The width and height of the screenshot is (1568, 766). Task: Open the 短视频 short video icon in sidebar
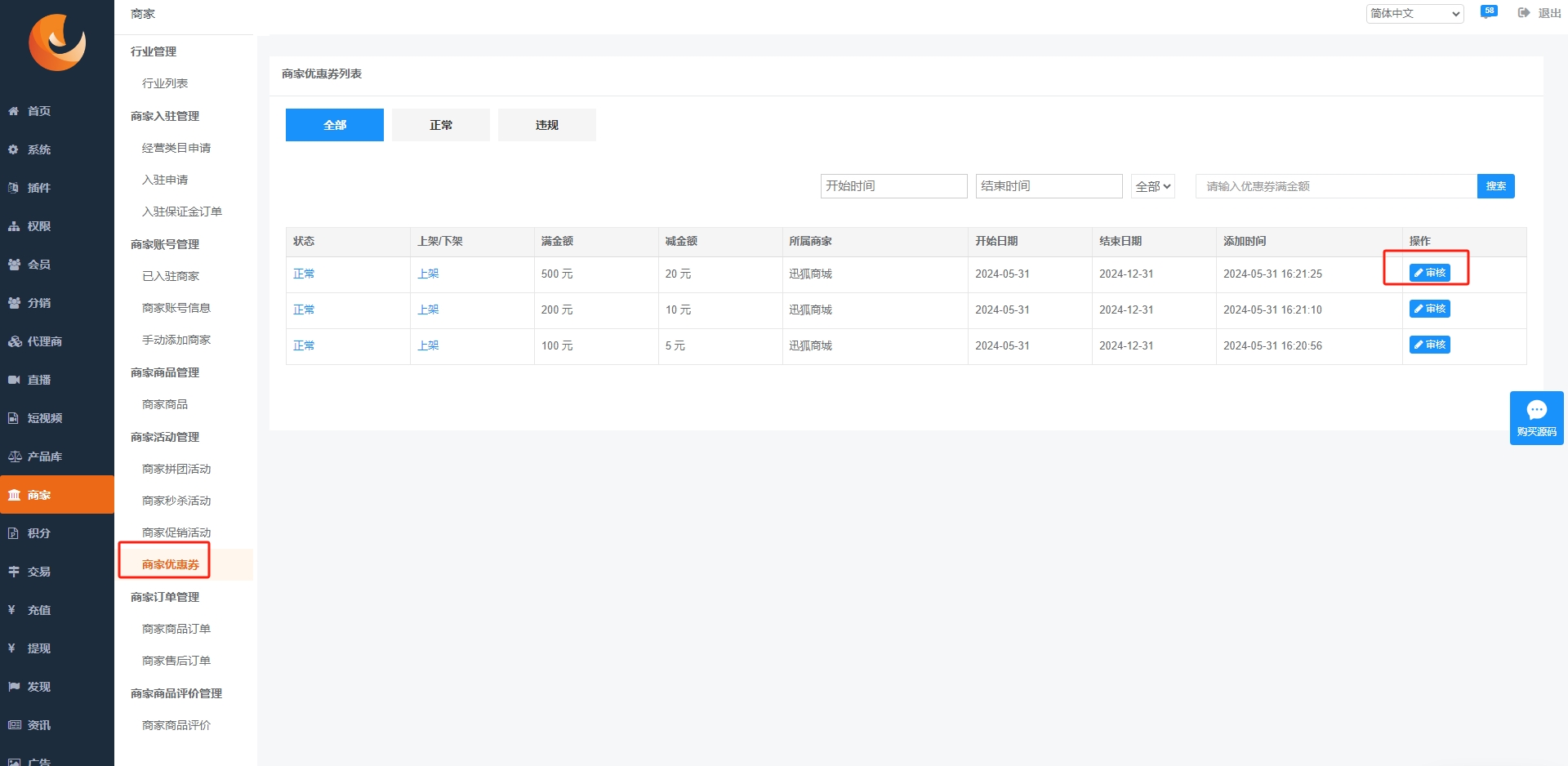click(14, 418)
